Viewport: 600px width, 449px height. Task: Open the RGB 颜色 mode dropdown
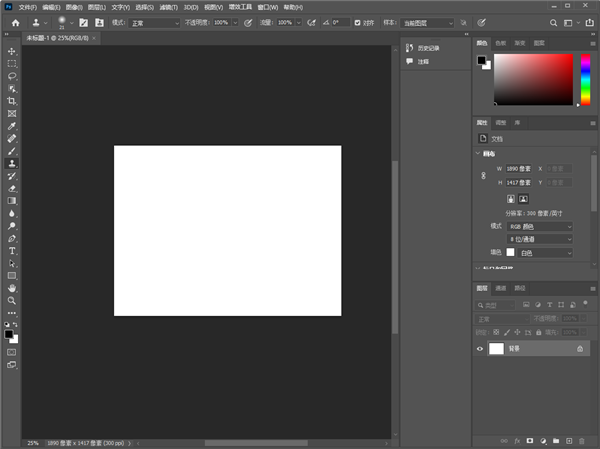click(540, 227)
